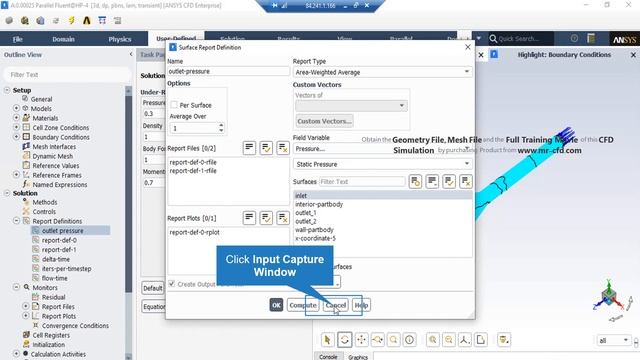Click the Compute button
The height and width of the screenshot is (360, 640).
coord(302,305)
